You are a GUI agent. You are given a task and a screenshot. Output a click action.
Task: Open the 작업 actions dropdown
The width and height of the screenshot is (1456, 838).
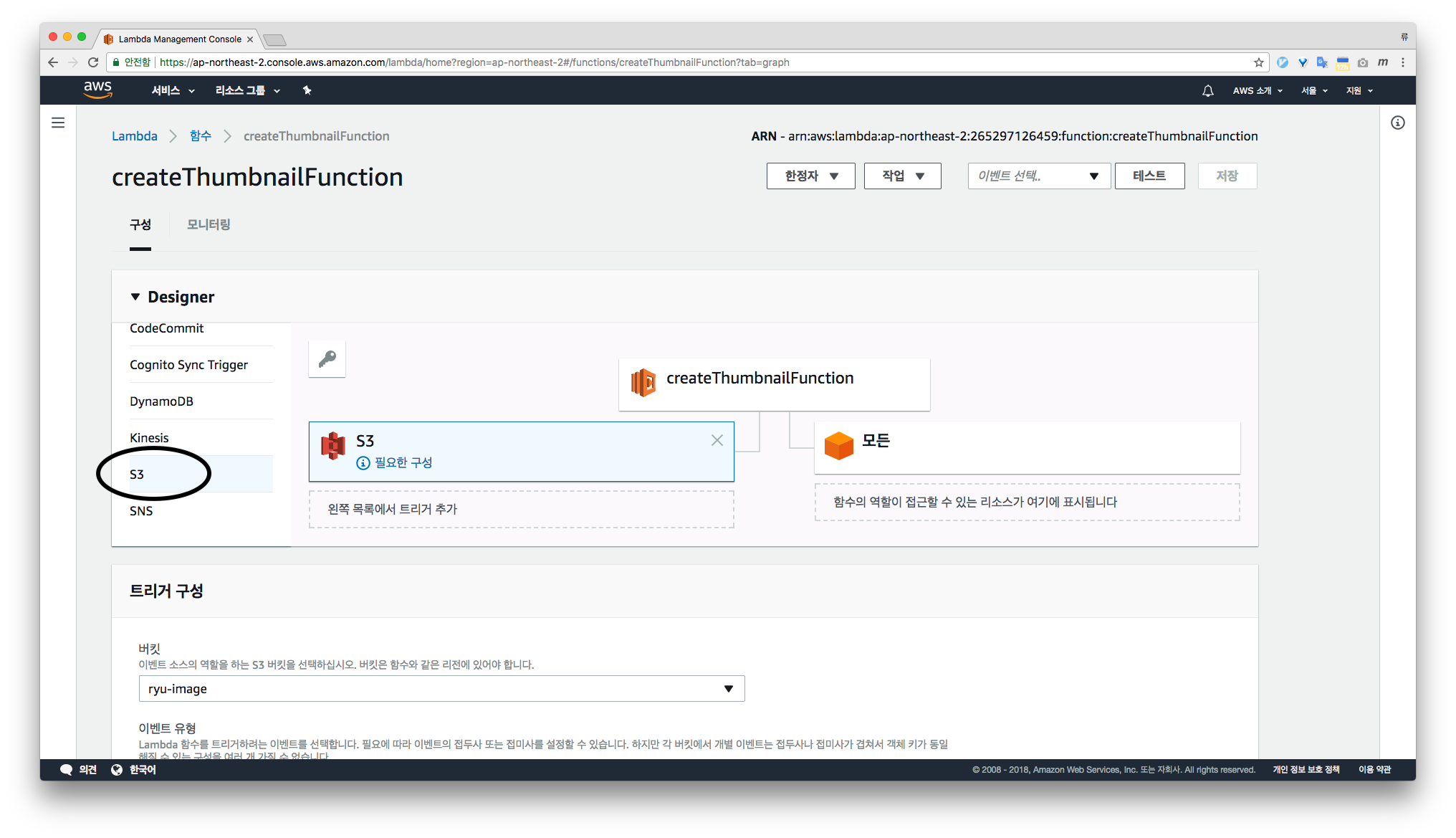[x=902, y=176]
